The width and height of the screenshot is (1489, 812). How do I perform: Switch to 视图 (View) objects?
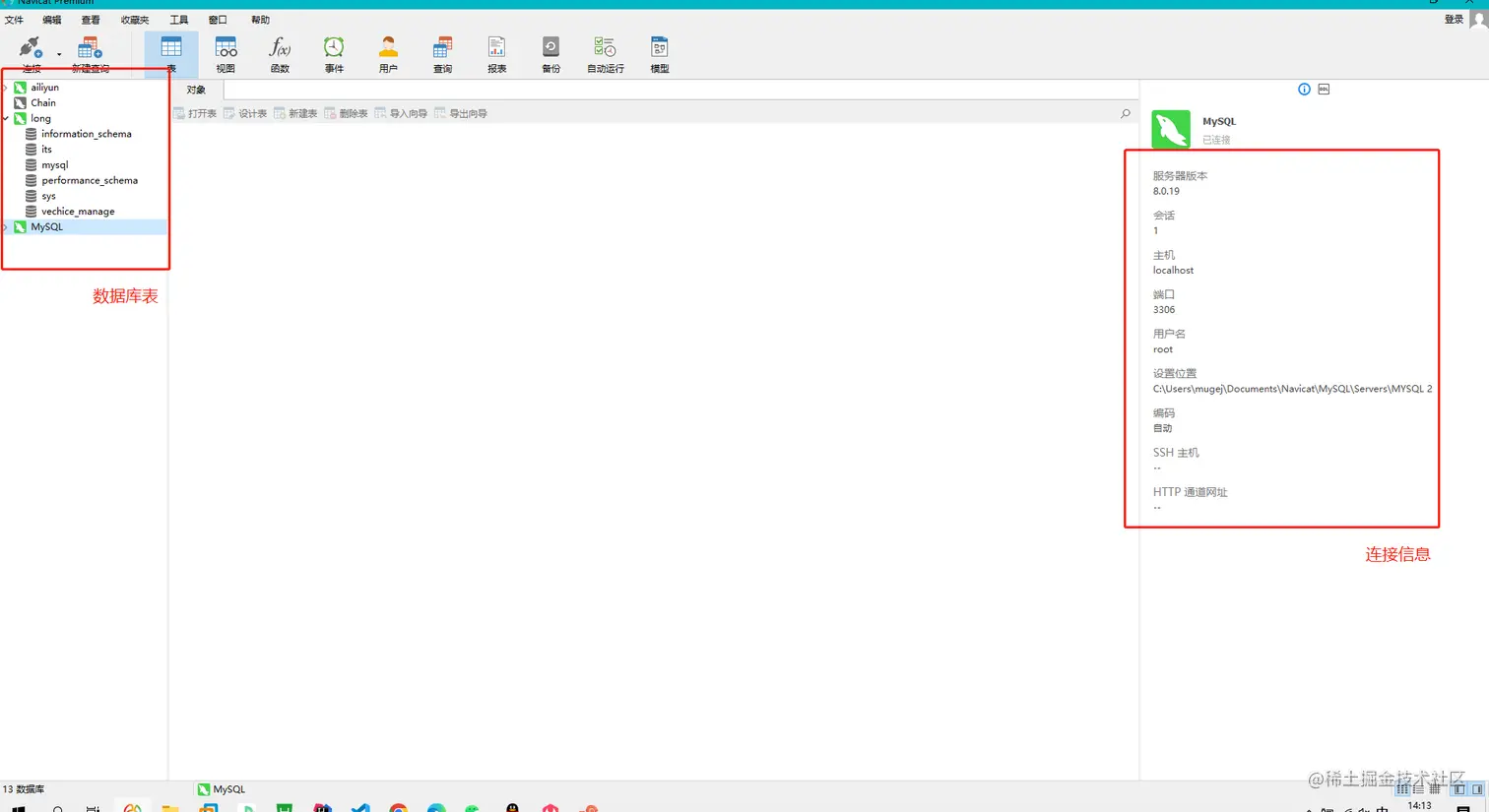(226, 54)
